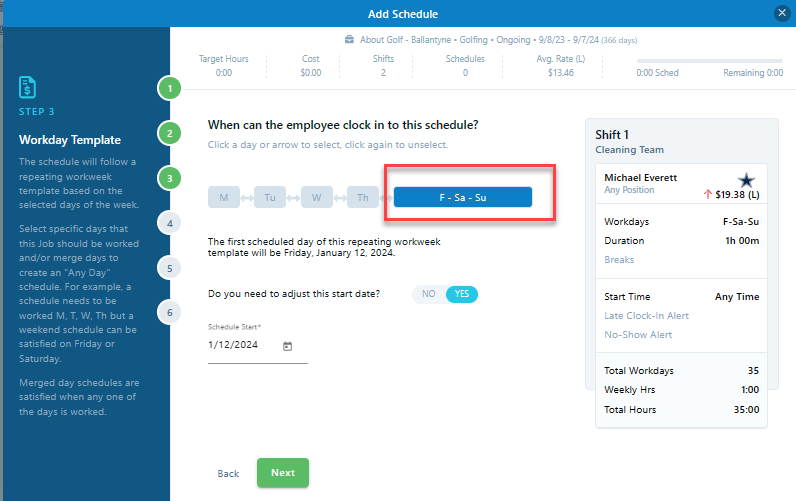Screen dimensions: 796x501
Task: Click the red up-arrow rate indicator
Action: [x=707, y=194]
